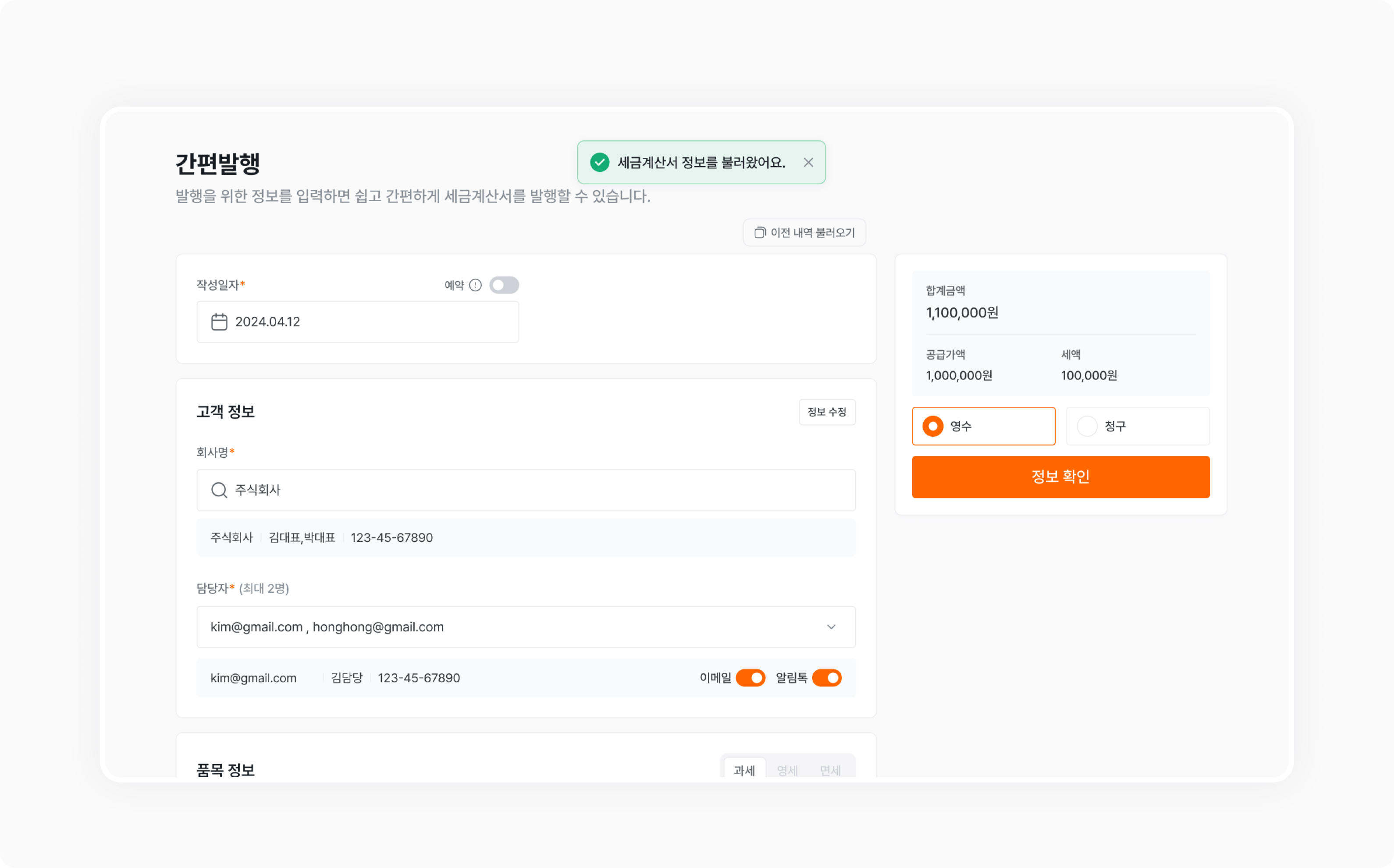The image size is (1394, 868).
Task: Switch to the 영세 tab
Action: point(787,770)
